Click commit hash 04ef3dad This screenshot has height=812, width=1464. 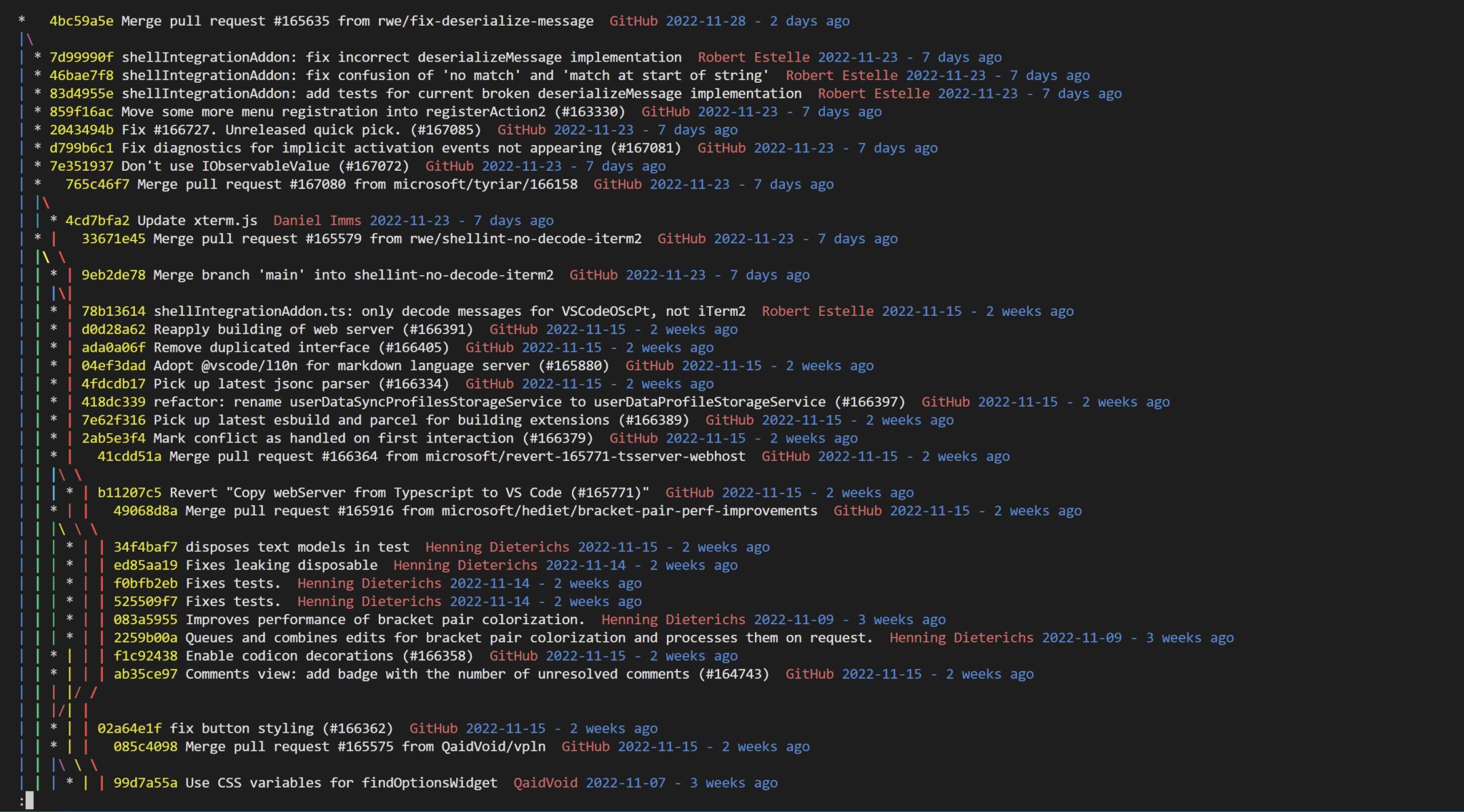point(113,365)
